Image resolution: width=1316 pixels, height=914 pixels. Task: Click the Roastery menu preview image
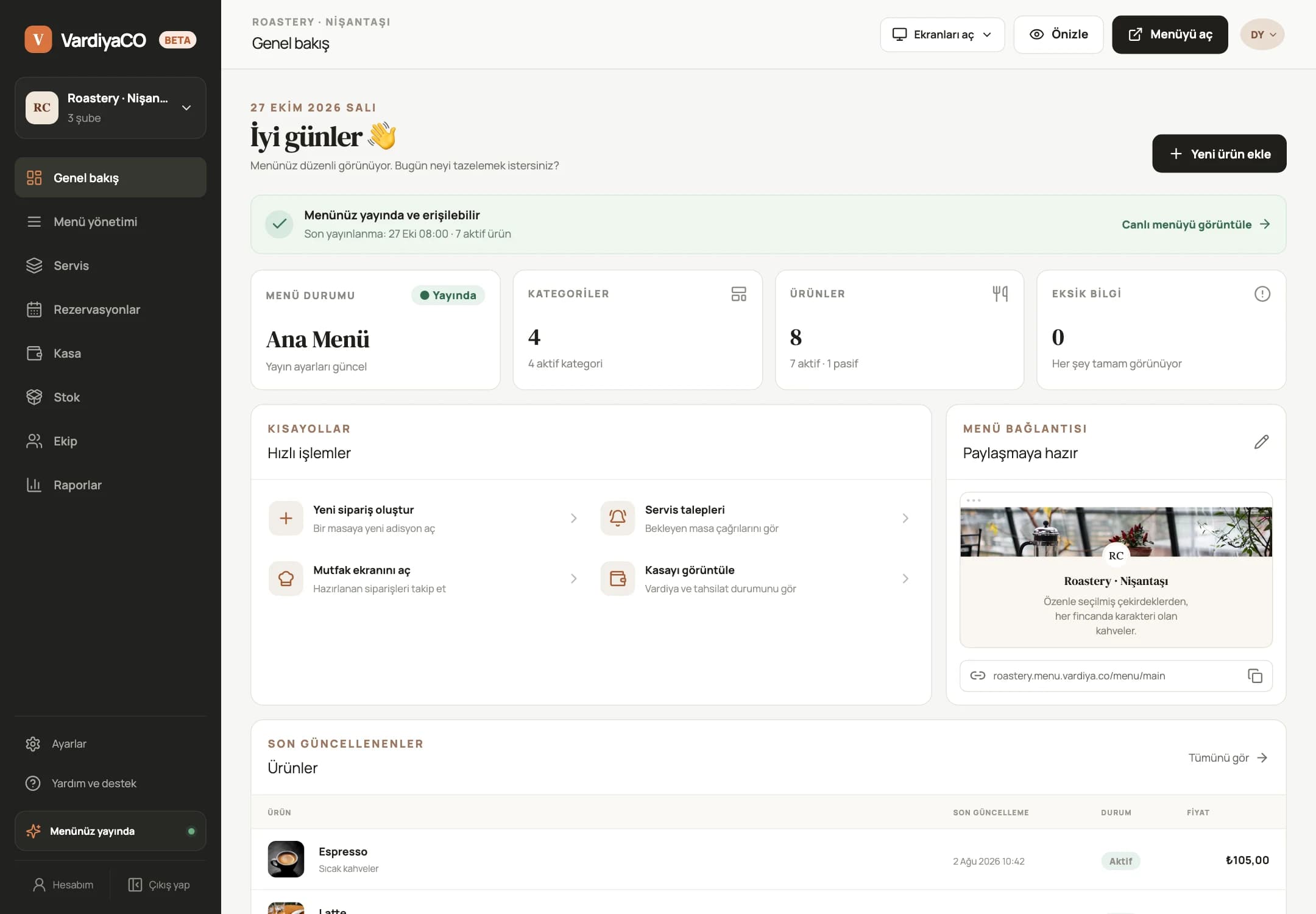(x=1116, y=531)
